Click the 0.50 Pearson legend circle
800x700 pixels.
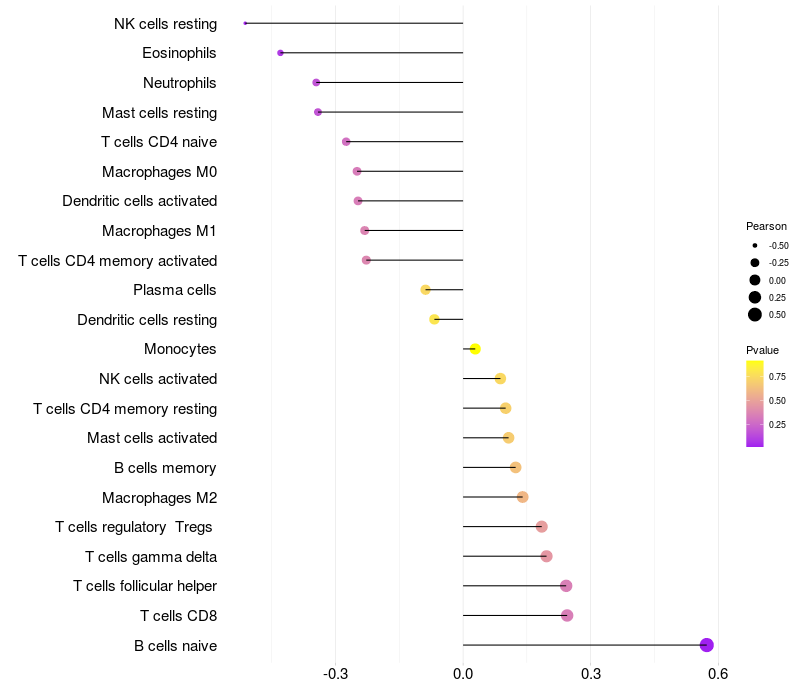[754, 315]
